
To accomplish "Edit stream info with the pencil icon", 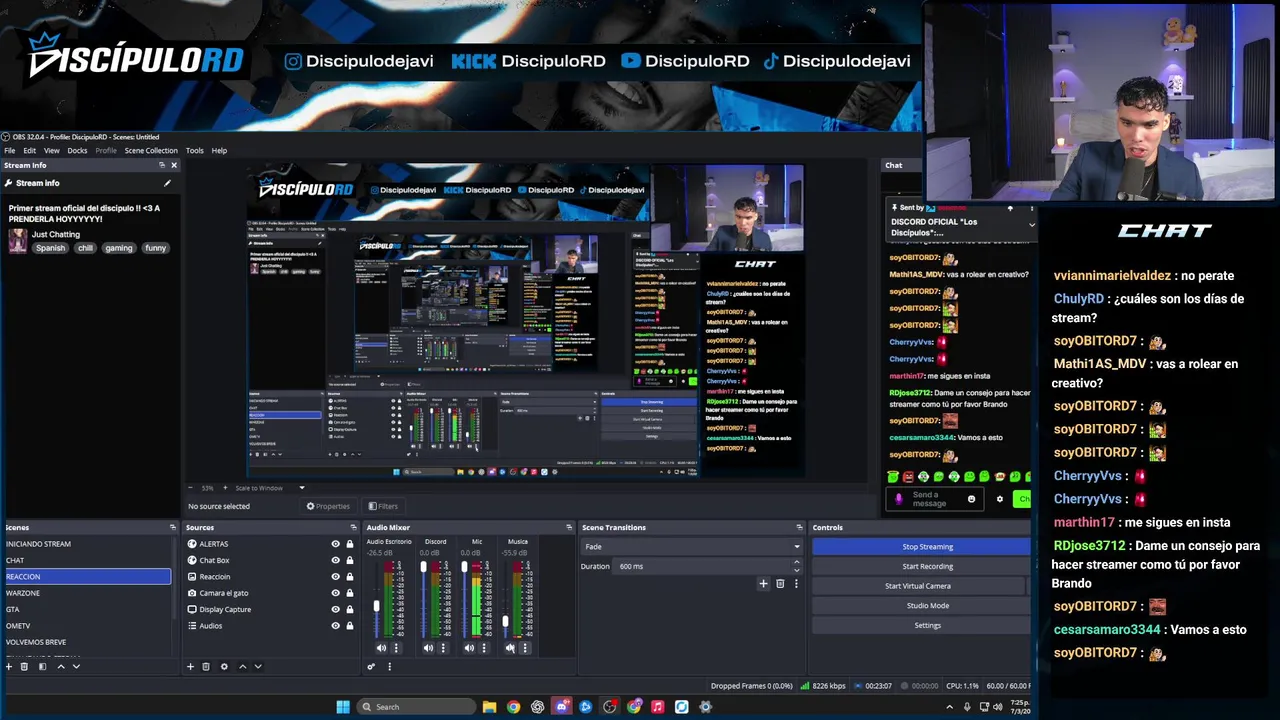I will [167, 183].
